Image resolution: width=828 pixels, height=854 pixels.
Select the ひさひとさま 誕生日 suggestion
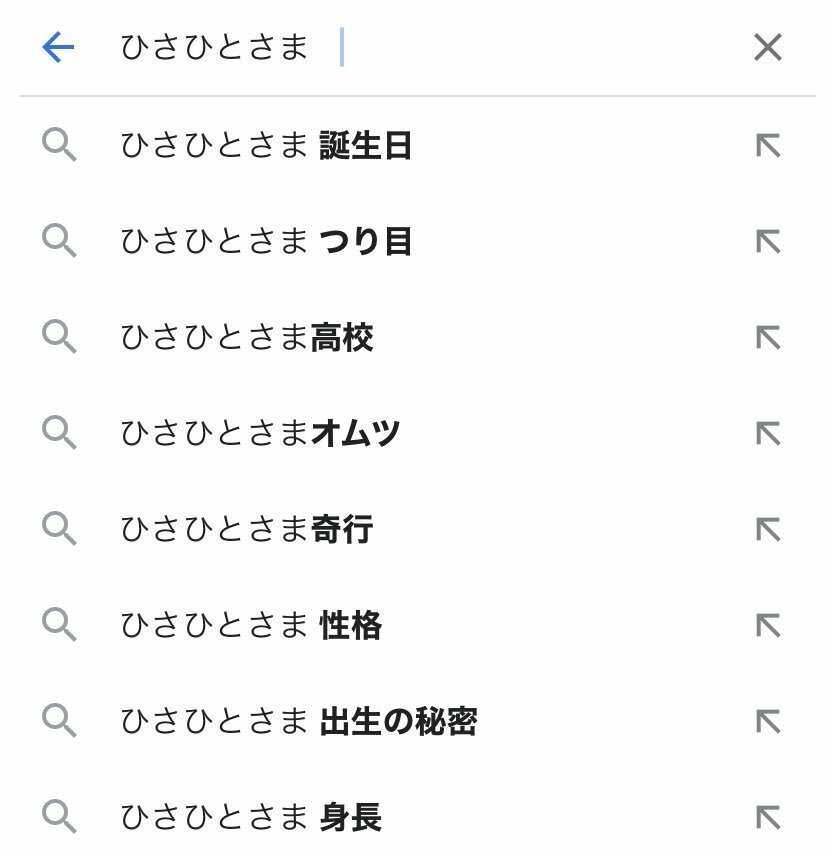coord(266,147)
